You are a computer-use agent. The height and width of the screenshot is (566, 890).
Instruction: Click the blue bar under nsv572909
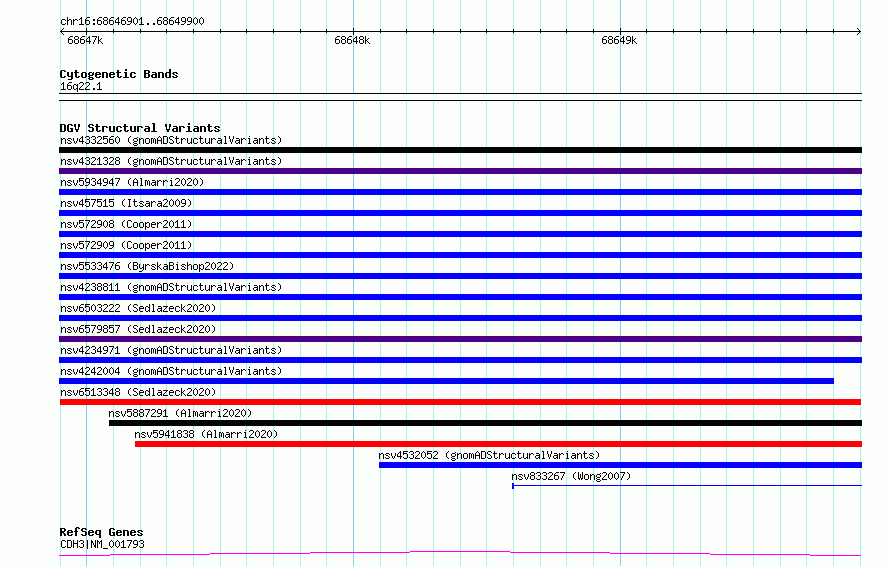tap(460, 255)
